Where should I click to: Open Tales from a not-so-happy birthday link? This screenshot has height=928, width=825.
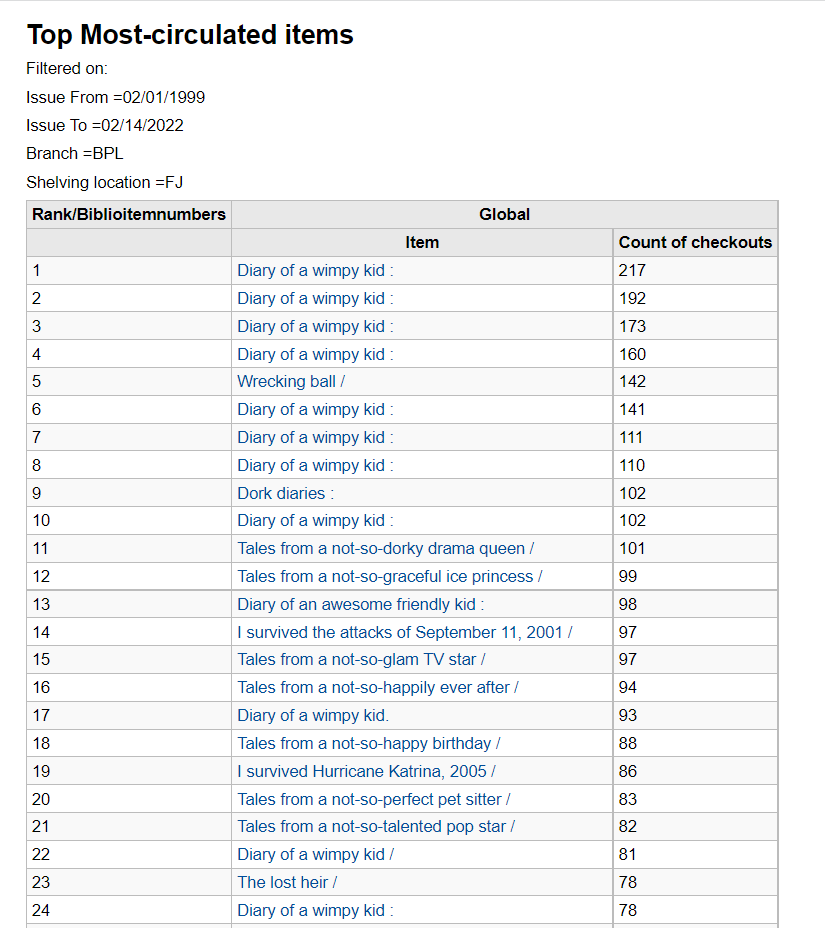(x=368, y=743)
